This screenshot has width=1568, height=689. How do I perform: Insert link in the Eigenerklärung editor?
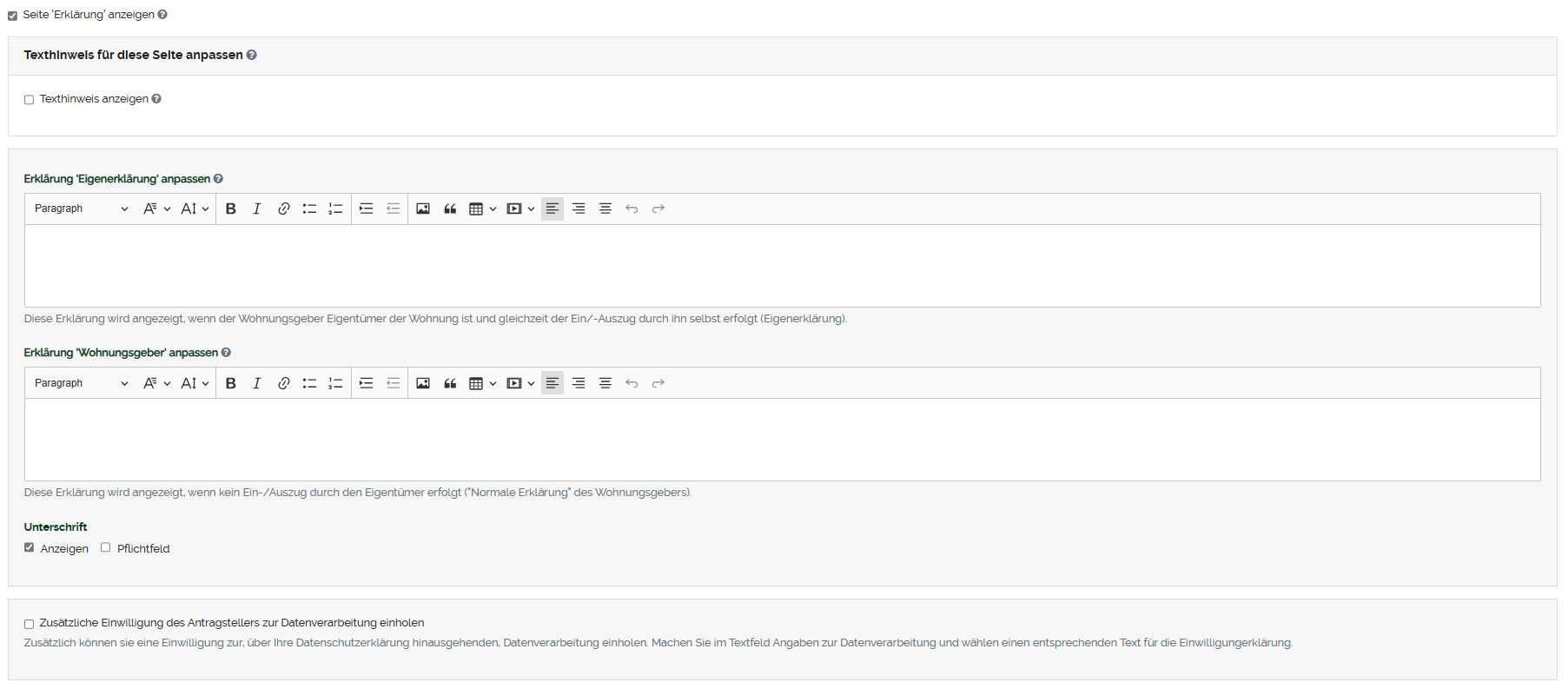tap(283, 209)
